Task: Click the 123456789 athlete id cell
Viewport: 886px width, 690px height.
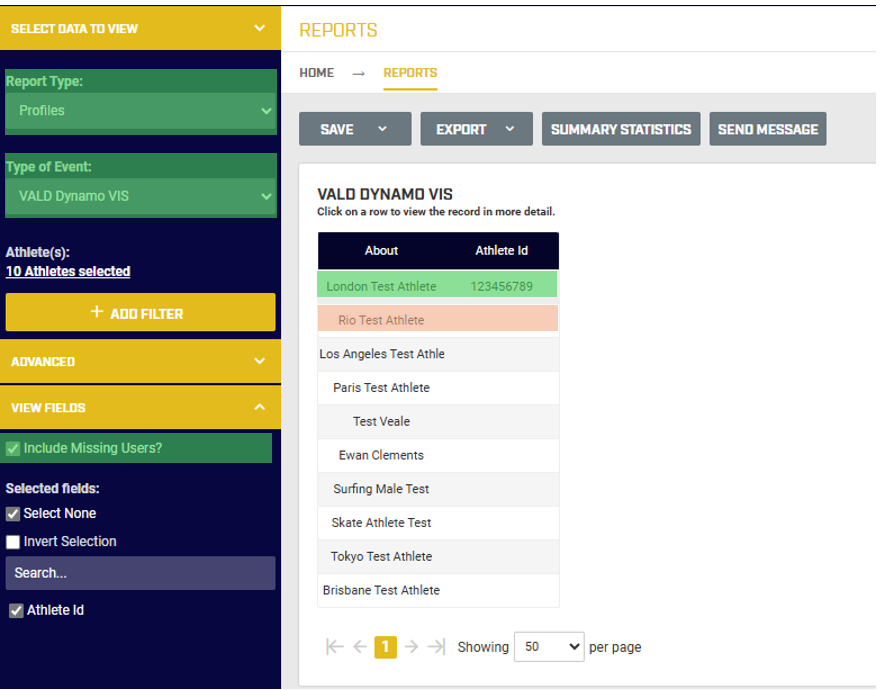Action: (501, 287)
